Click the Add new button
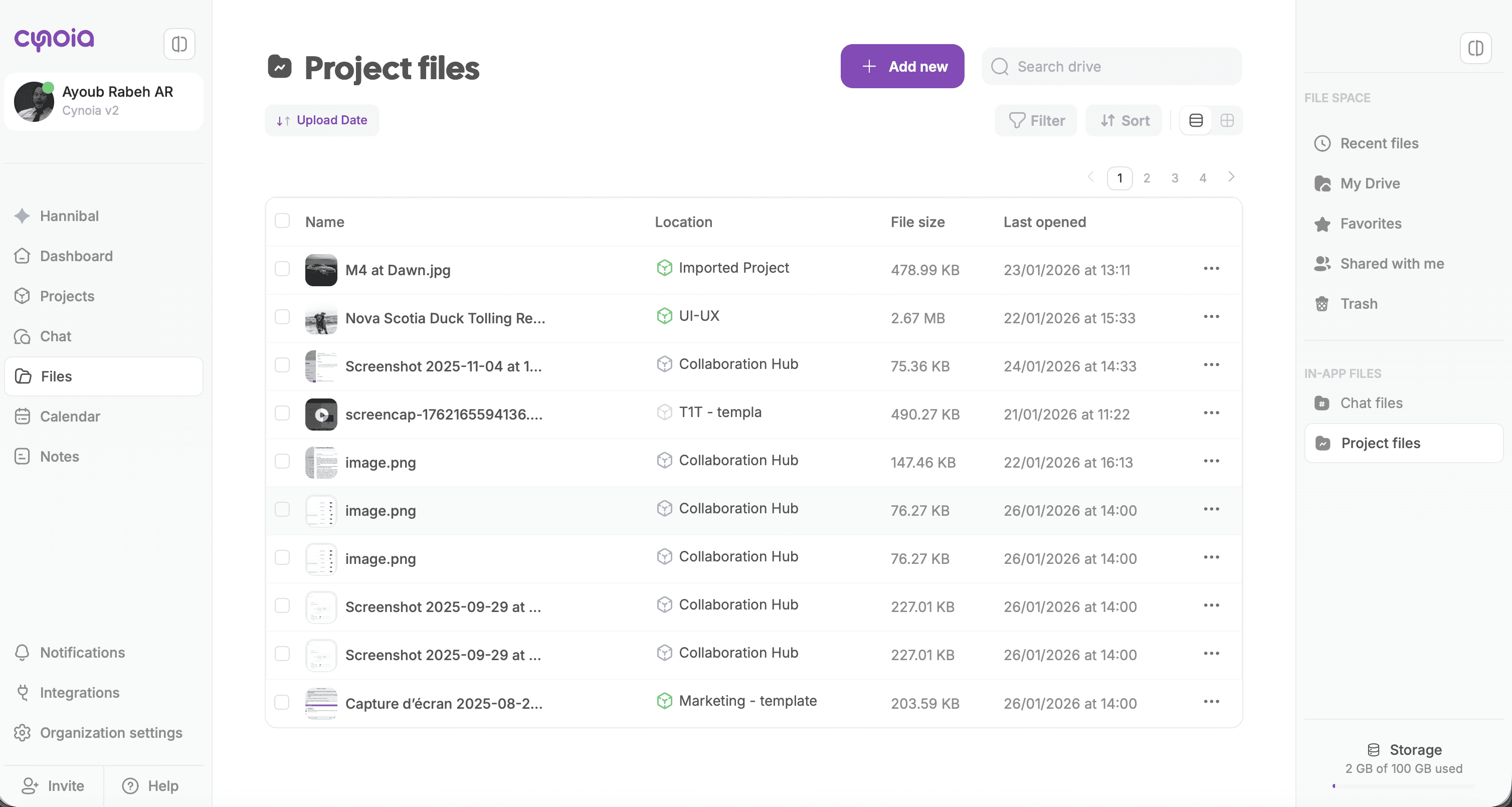1512x807 pixels. (902, 66)
